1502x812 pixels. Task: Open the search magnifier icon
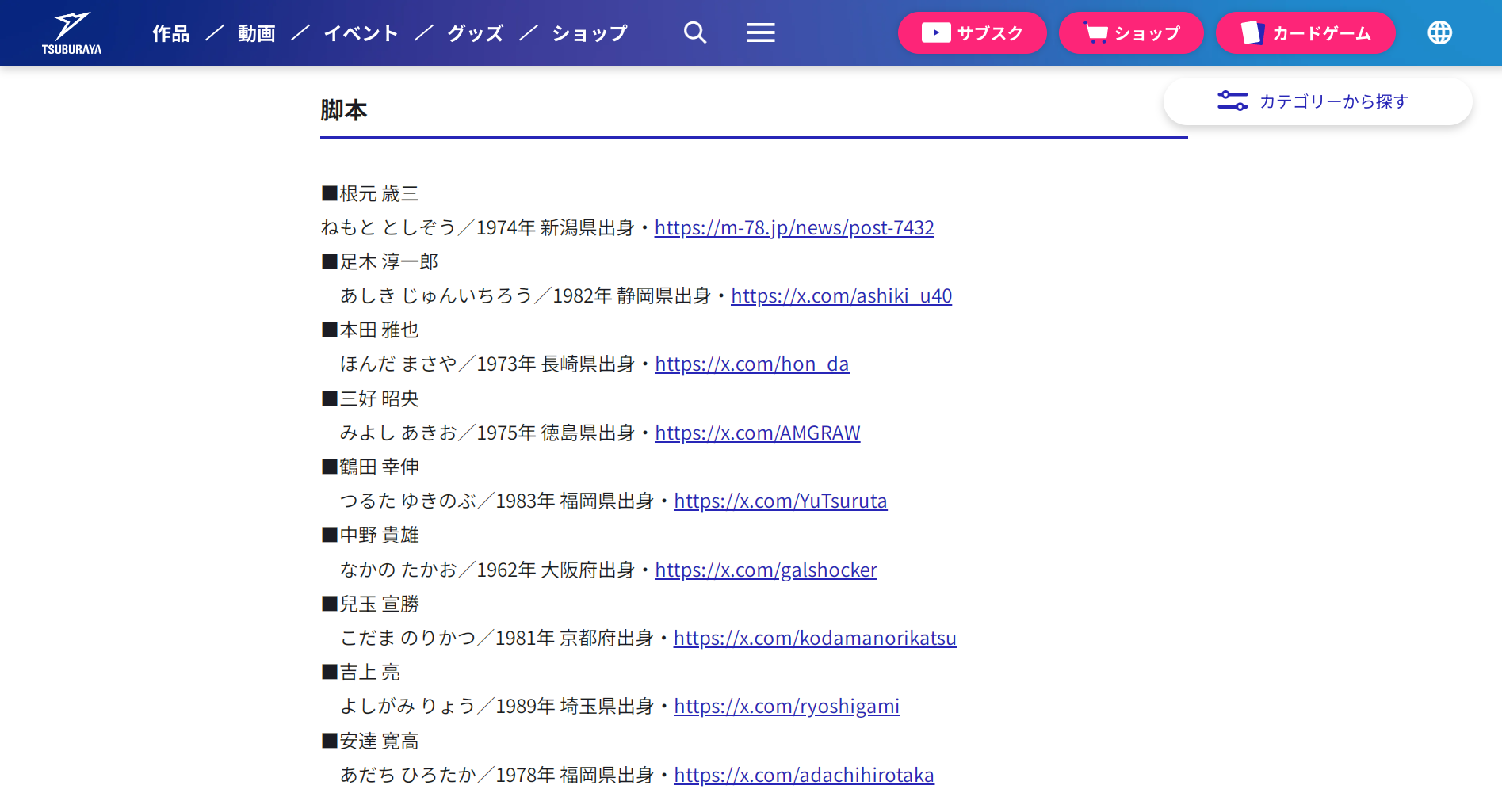[x=695, y=32]
